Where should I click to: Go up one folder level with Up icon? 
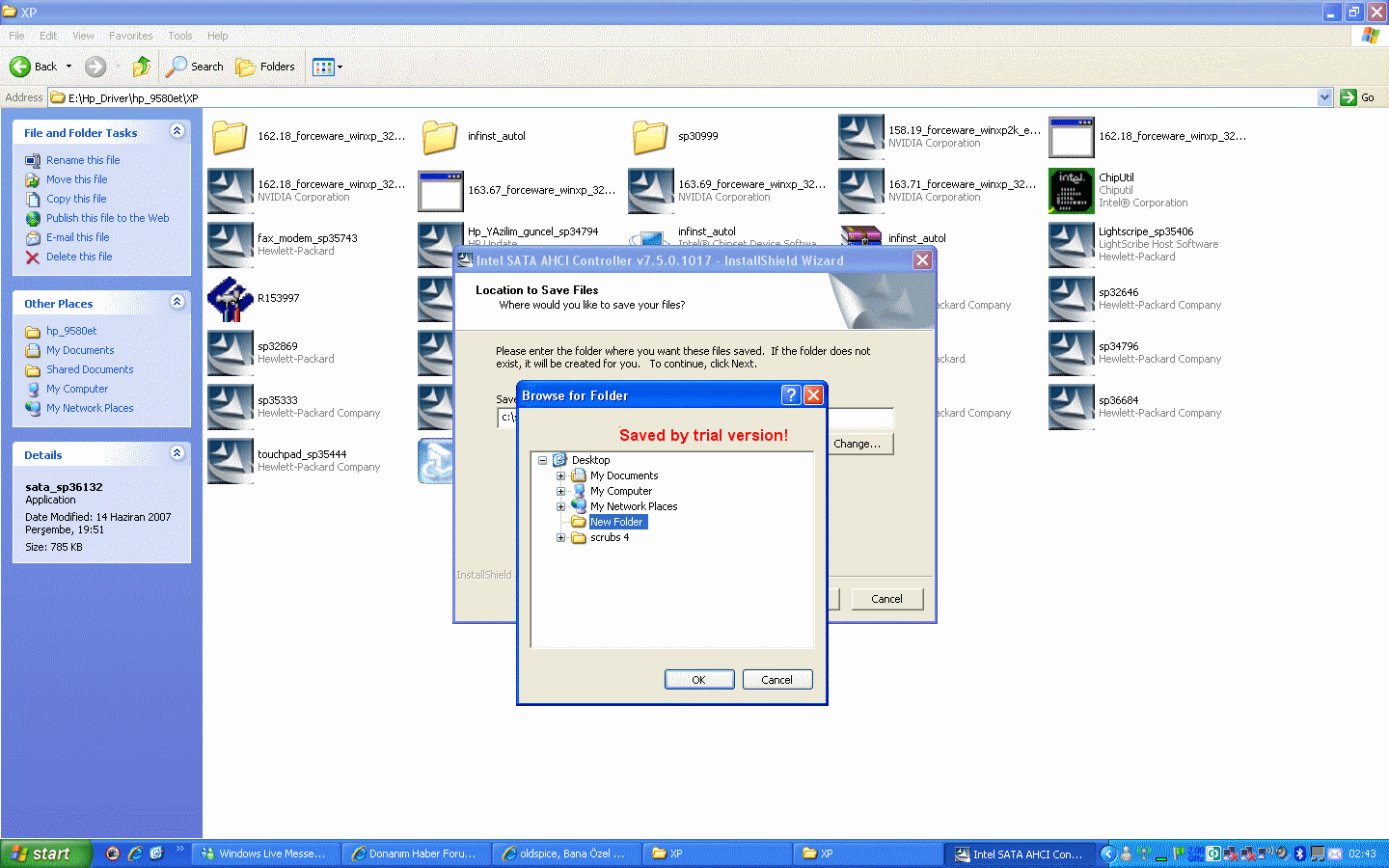pyautogui.click(x=142, y=67)
